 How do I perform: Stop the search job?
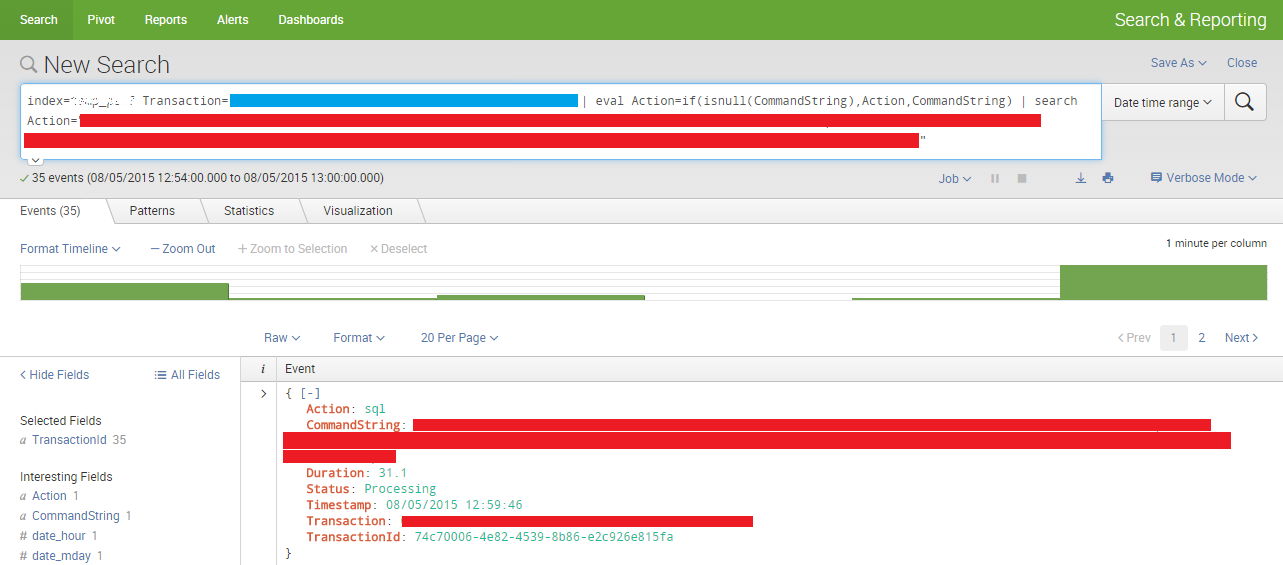[x=1022, y=178]
